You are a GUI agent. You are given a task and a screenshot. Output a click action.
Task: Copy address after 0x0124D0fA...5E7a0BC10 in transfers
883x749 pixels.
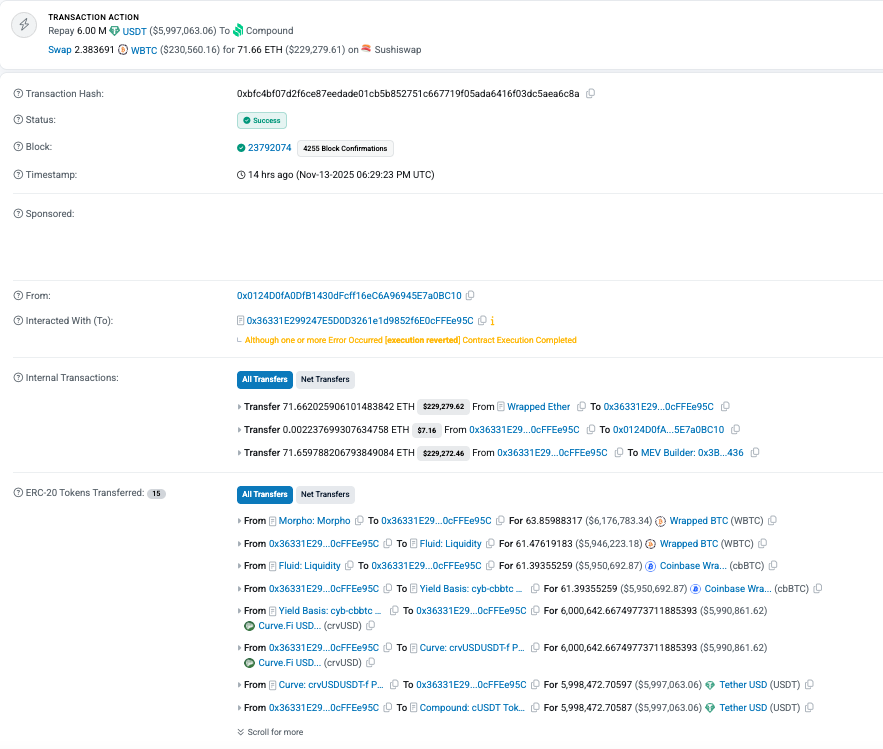[735, 429]
